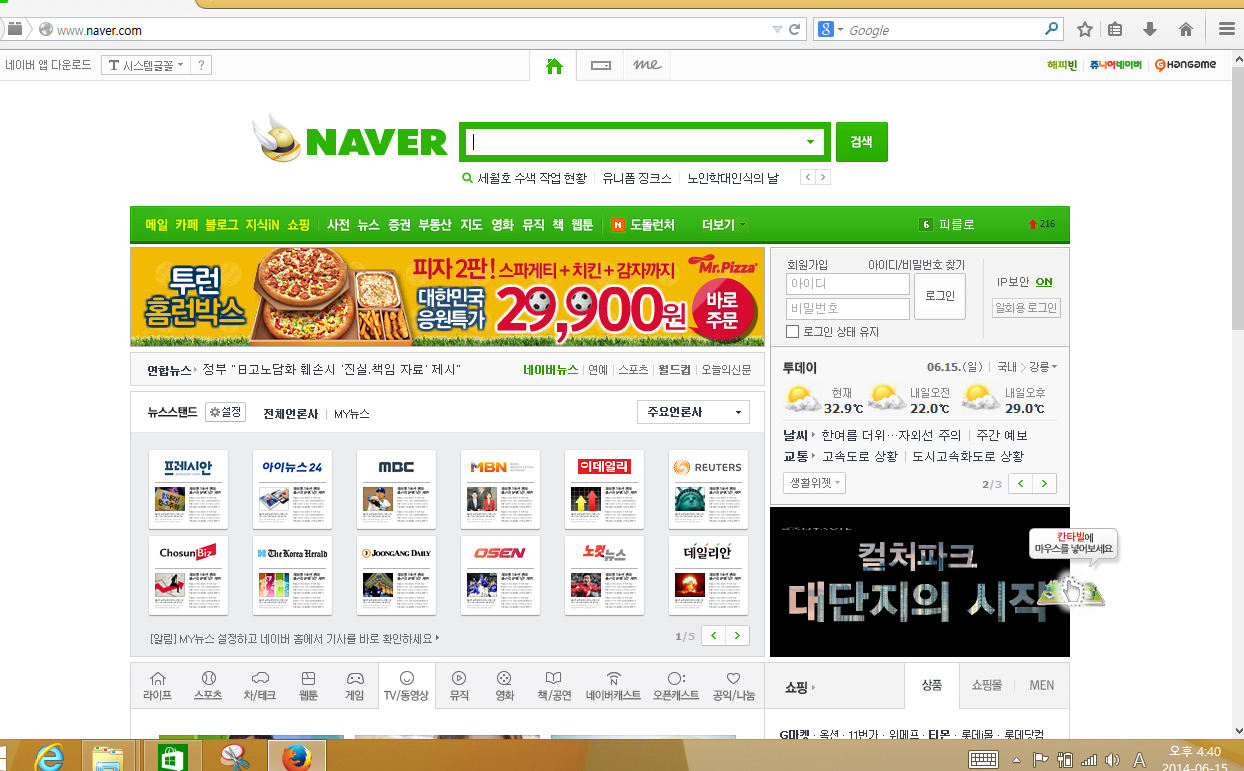Click the 일회용 로그인 button

1026,308
